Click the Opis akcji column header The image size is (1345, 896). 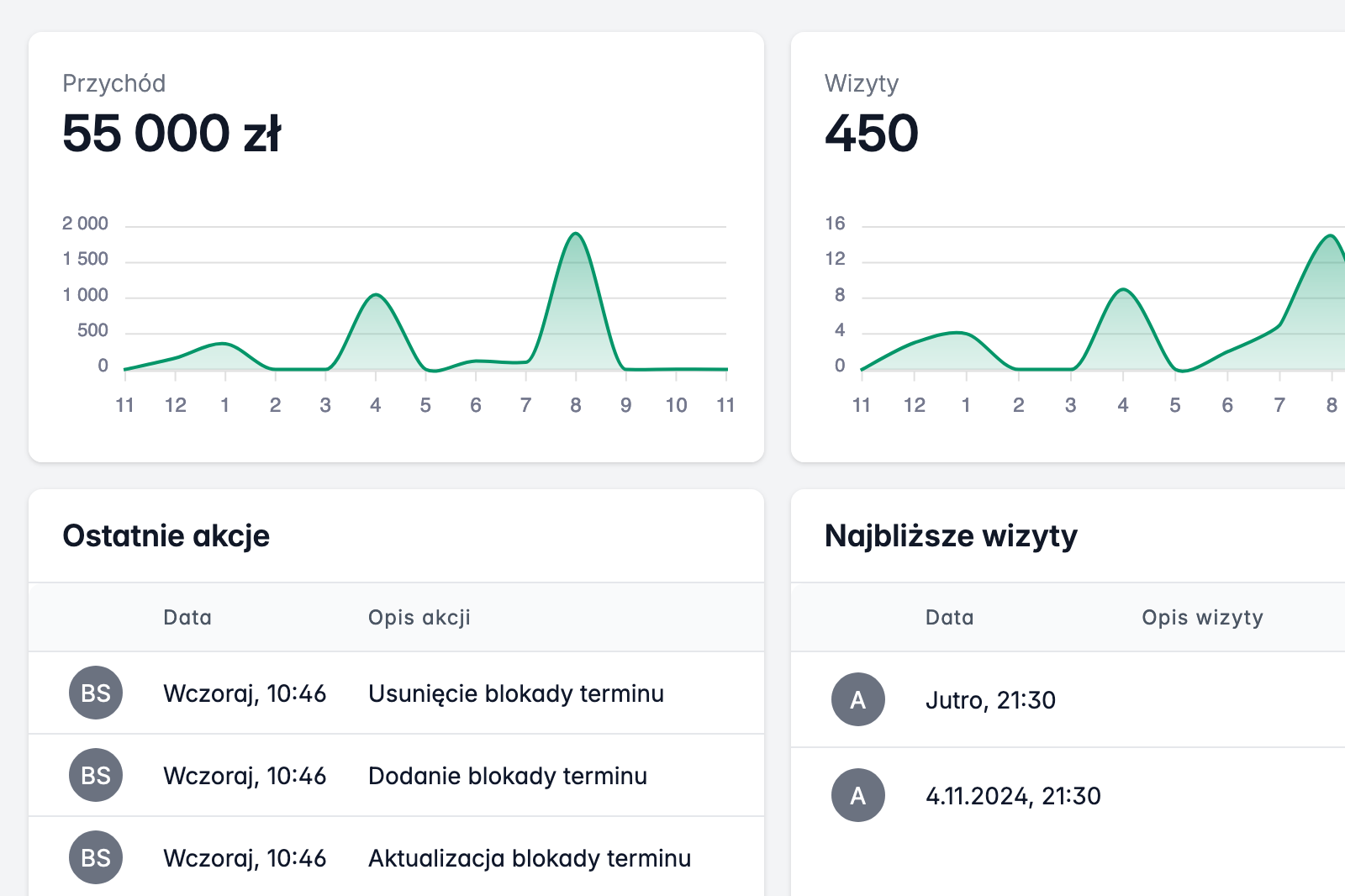click(419, 617)
